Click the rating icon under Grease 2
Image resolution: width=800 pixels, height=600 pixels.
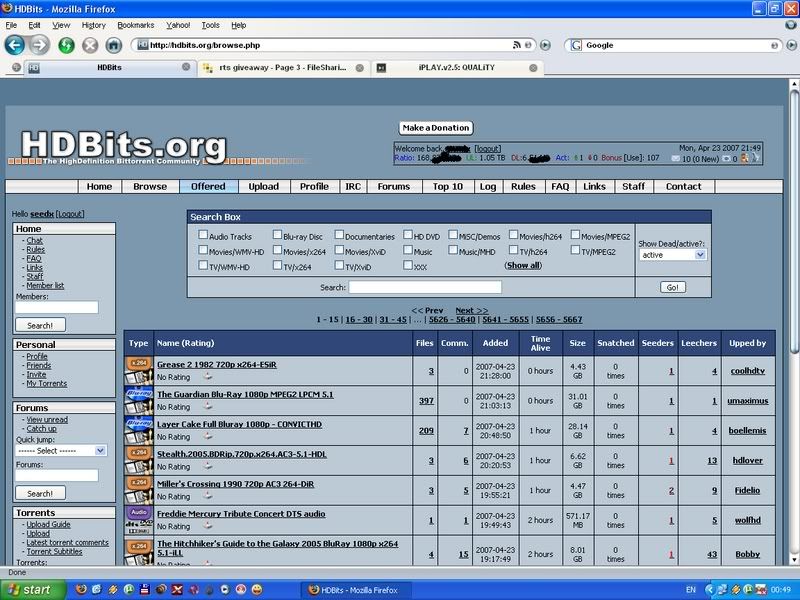[208, 377]
